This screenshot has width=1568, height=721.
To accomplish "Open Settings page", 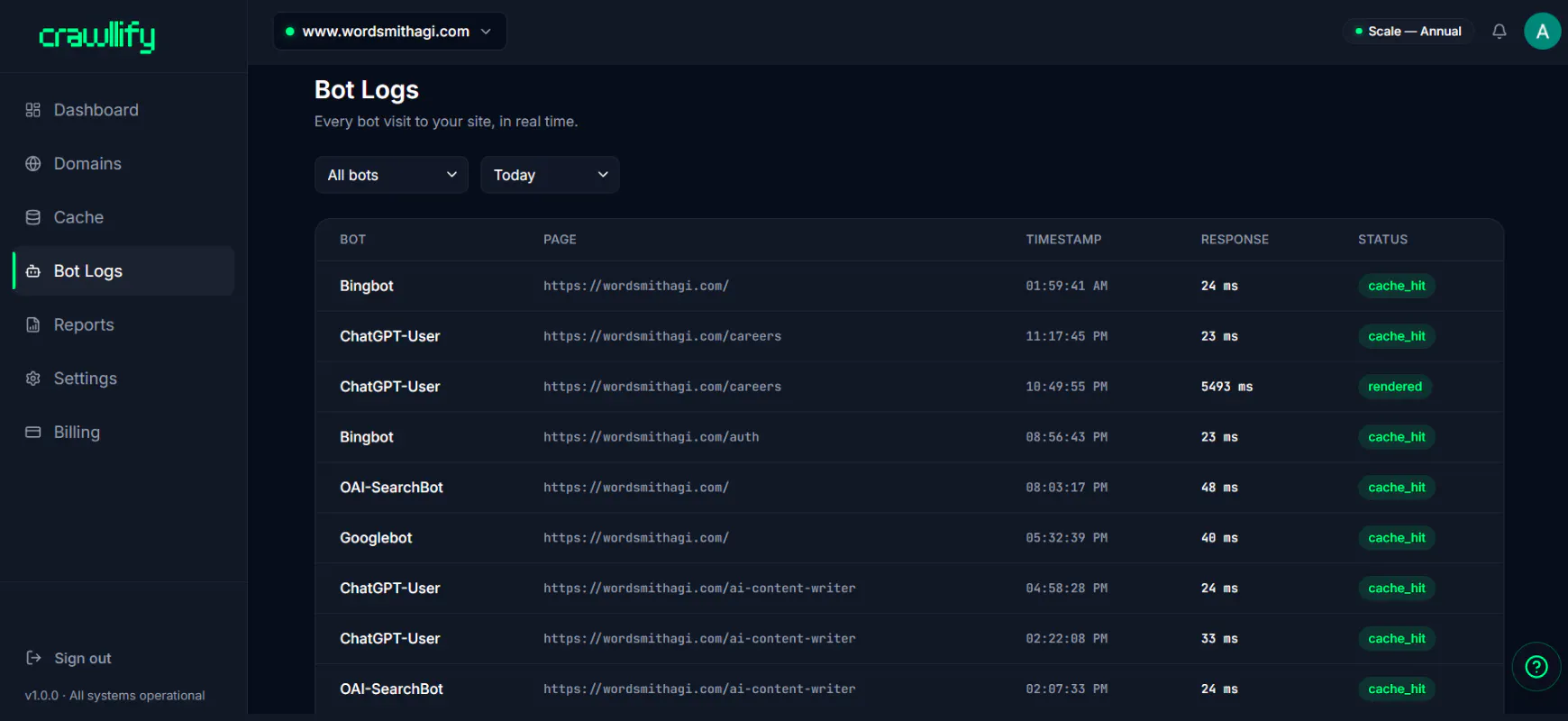I will tap(123, 379).
